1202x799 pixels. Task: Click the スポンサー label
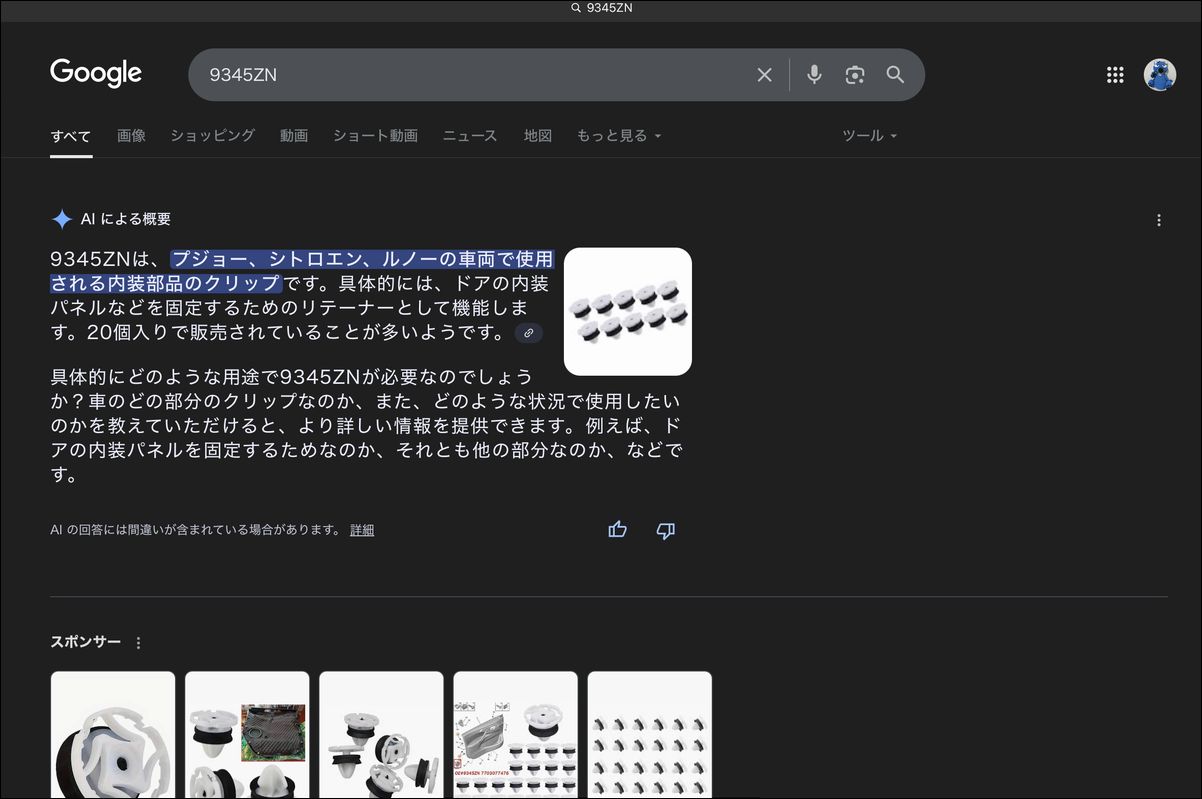[86, 642]
